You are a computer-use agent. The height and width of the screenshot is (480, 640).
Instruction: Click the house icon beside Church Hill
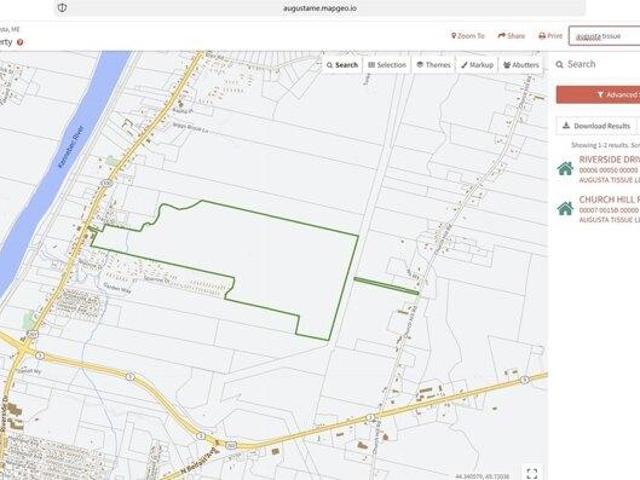pos(565,208)
